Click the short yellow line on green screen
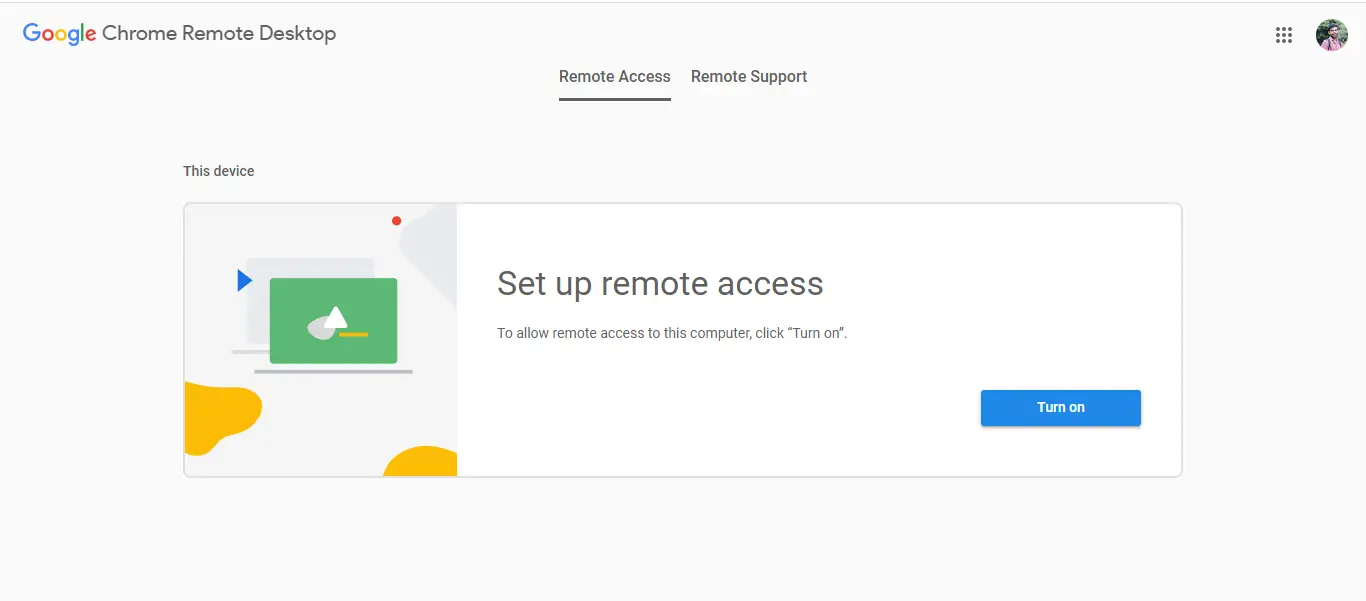The width and height of the screenshot is (1366, 601). [354, 334]
